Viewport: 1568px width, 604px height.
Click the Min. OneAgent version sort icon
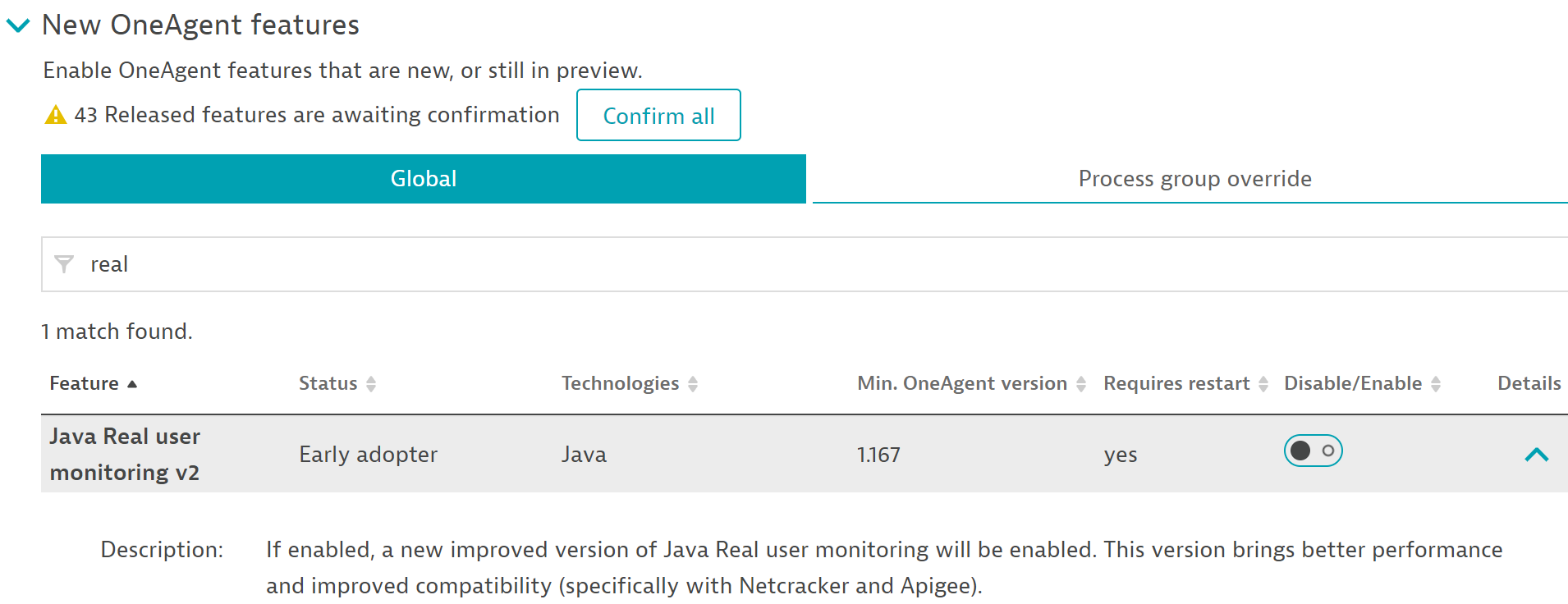pyautogui.click(x=1081, y=384)
